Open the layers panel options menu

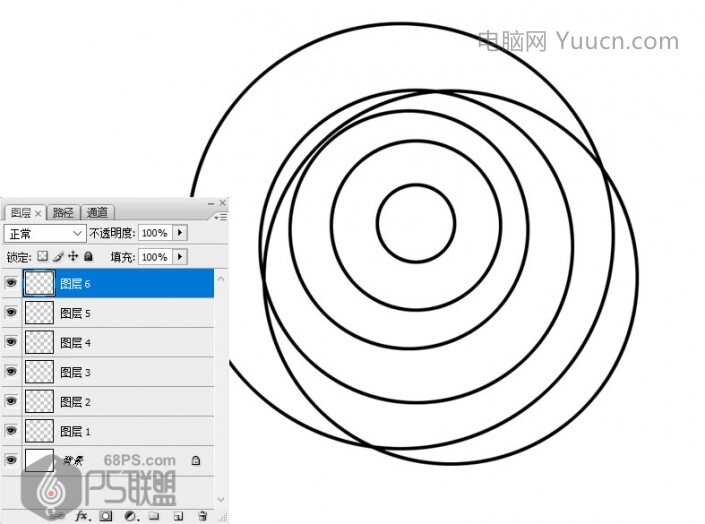click(221, 217)
